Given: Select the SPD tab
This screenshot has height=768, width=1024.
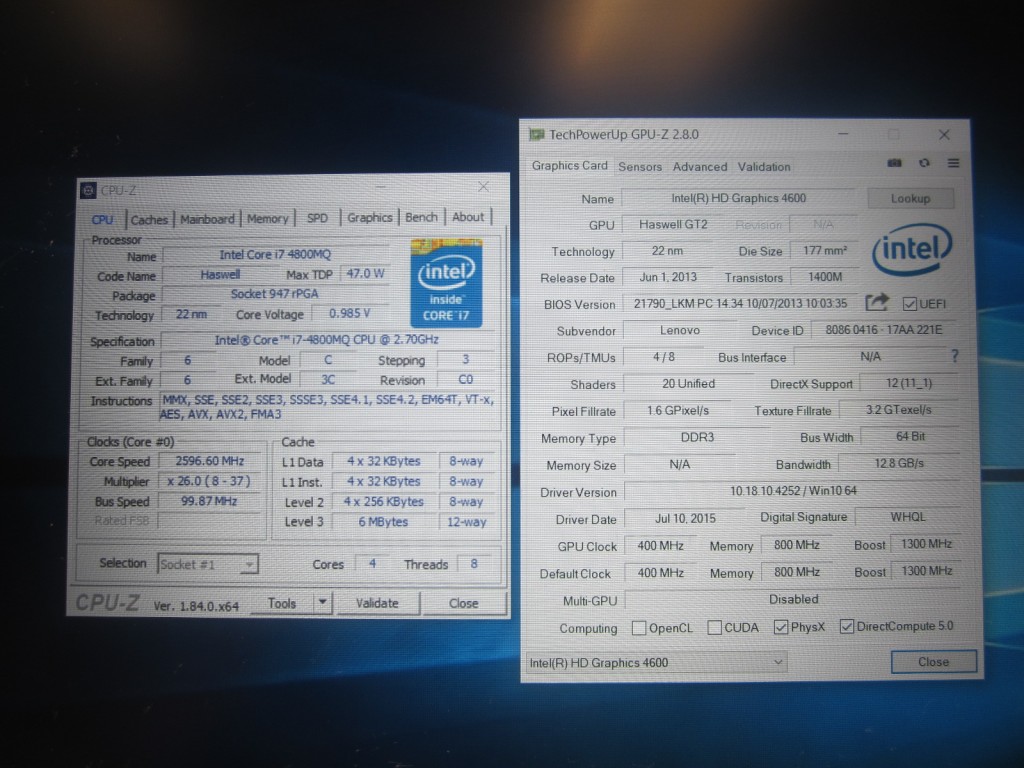Looking at the screenshot, I should (x=317, y=217).
